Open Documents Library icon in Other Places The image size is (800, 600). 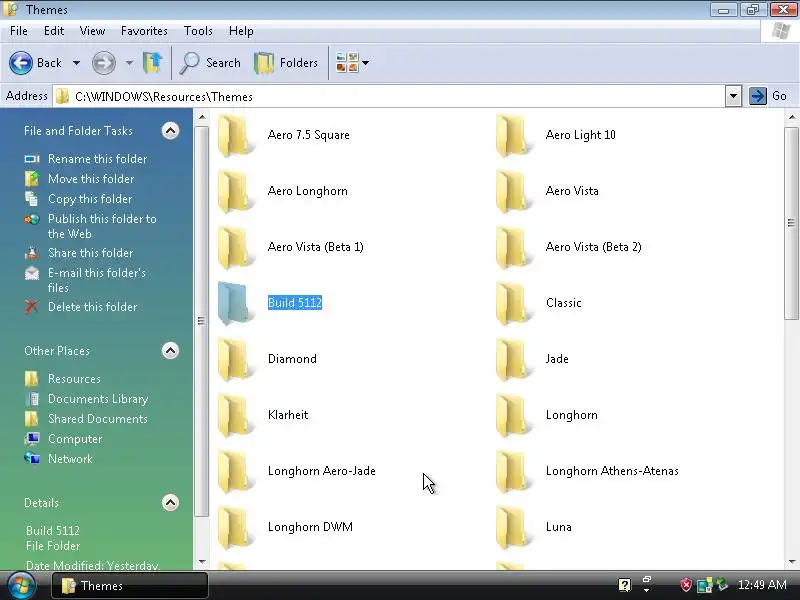click(x=32, y=398)
